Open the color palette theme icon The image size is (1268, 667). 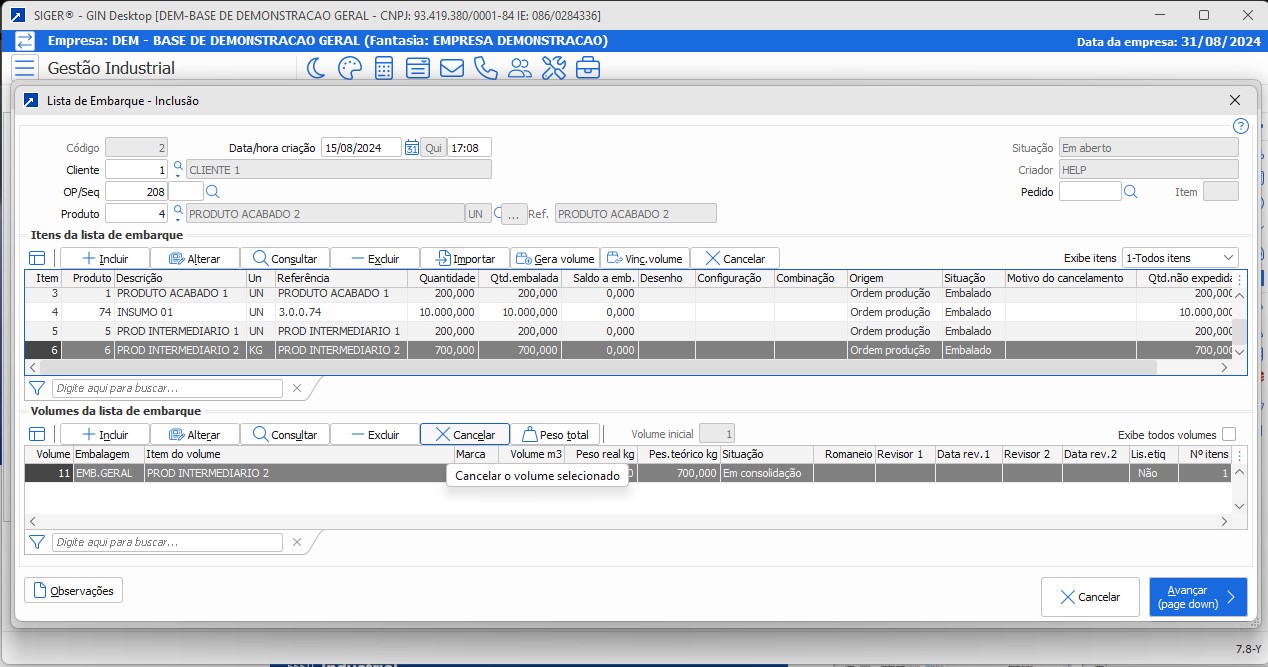349,68
